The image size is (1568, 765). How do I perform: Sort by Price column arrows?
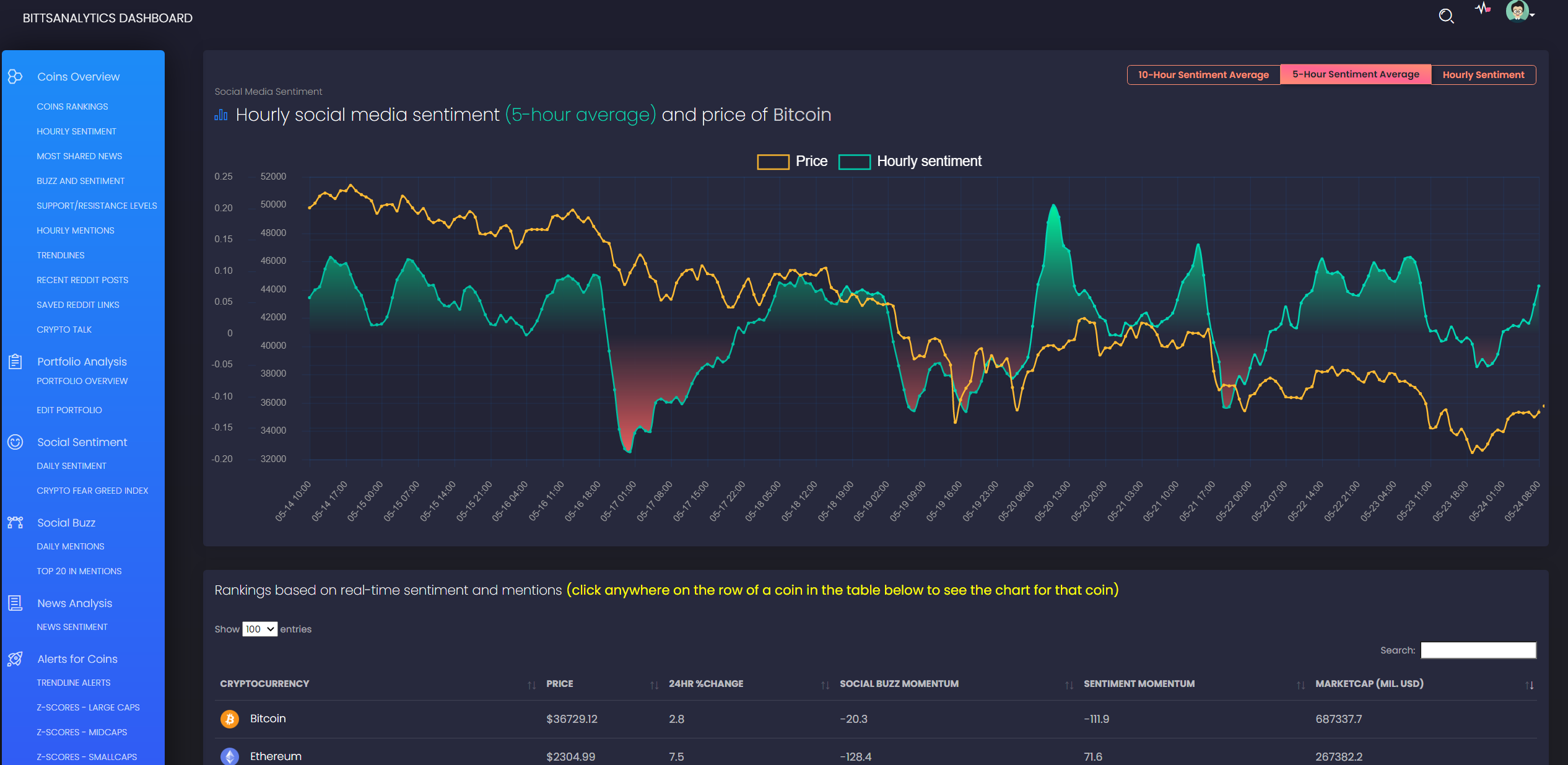(x=654, y=684)
